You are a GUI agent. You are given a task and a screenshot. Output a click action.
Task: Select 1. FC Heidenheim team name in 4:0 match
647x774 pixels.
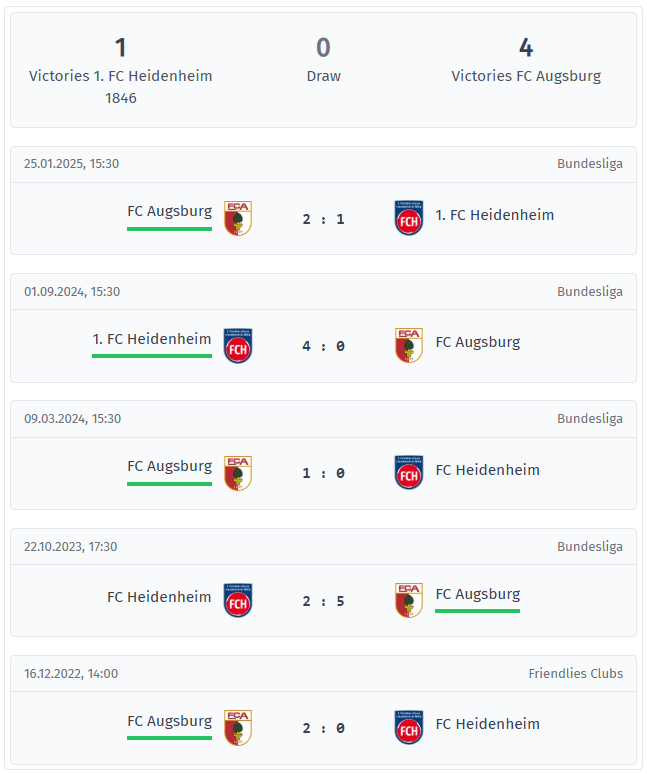pyautogui.click(x=152, y=339)
